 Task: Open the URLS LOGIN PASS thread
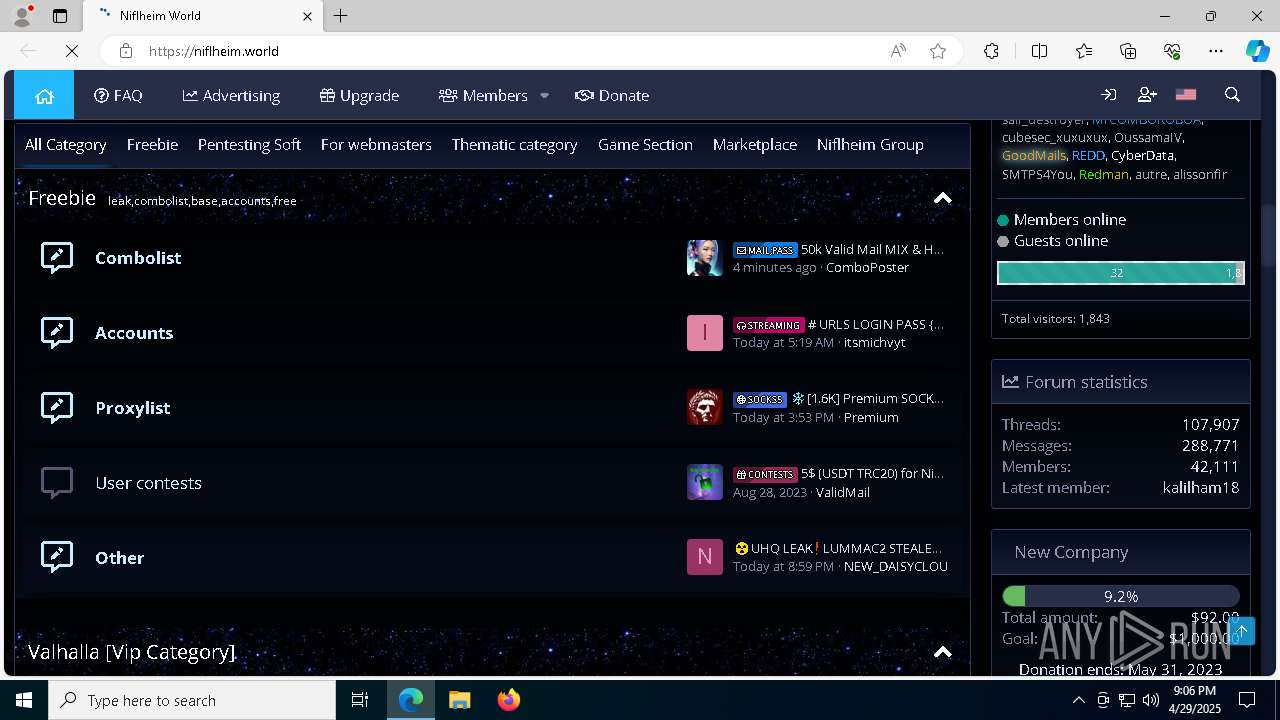(x=875, y=324)
